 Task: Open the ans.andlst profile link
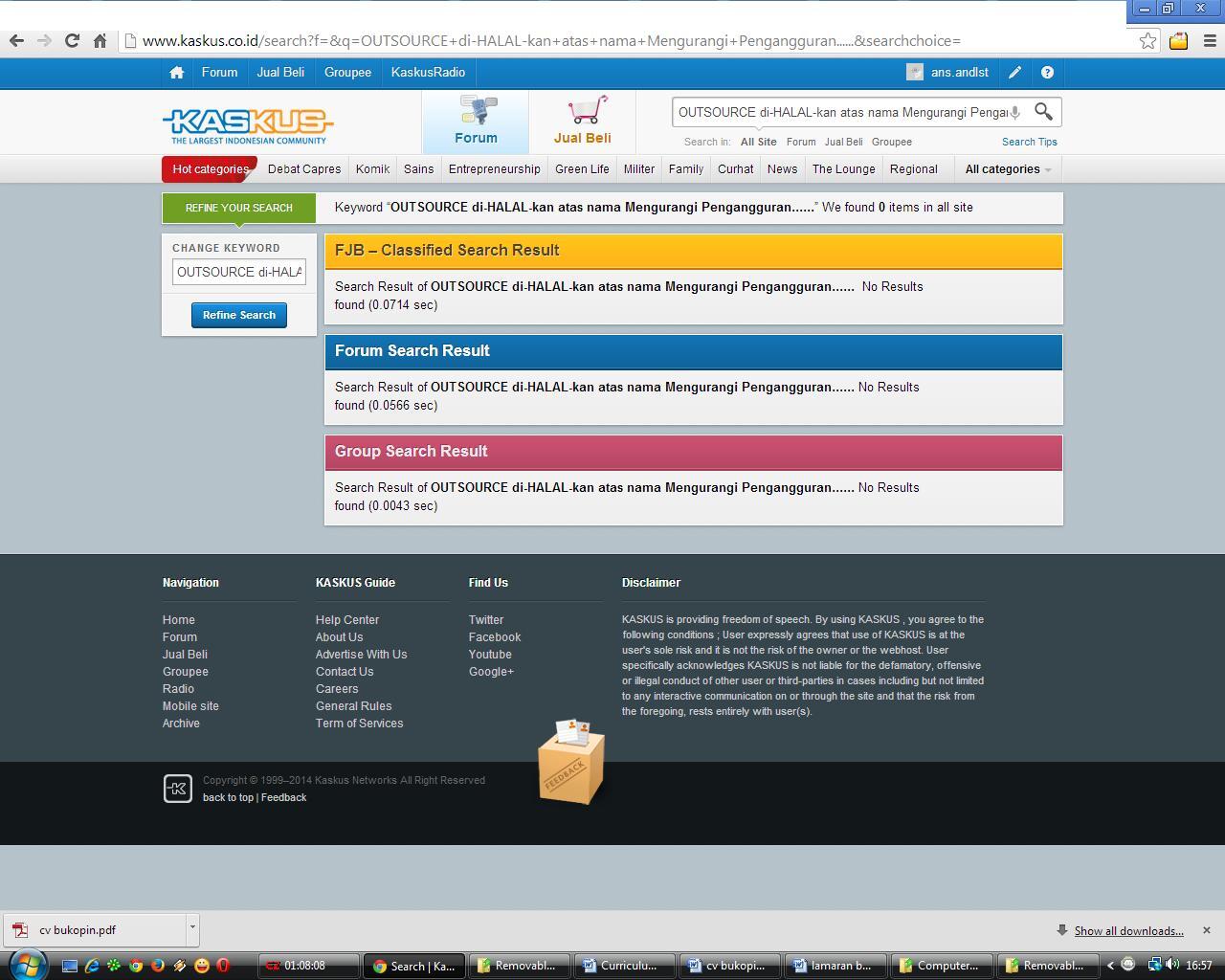click(960, 72)
